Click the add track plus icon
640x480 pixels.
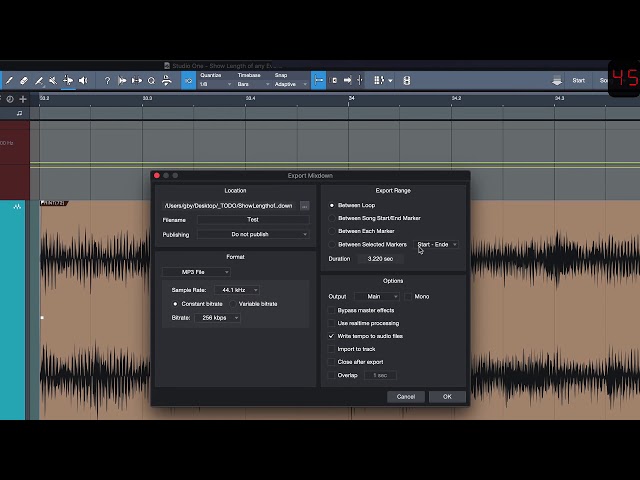pos(23,99)
